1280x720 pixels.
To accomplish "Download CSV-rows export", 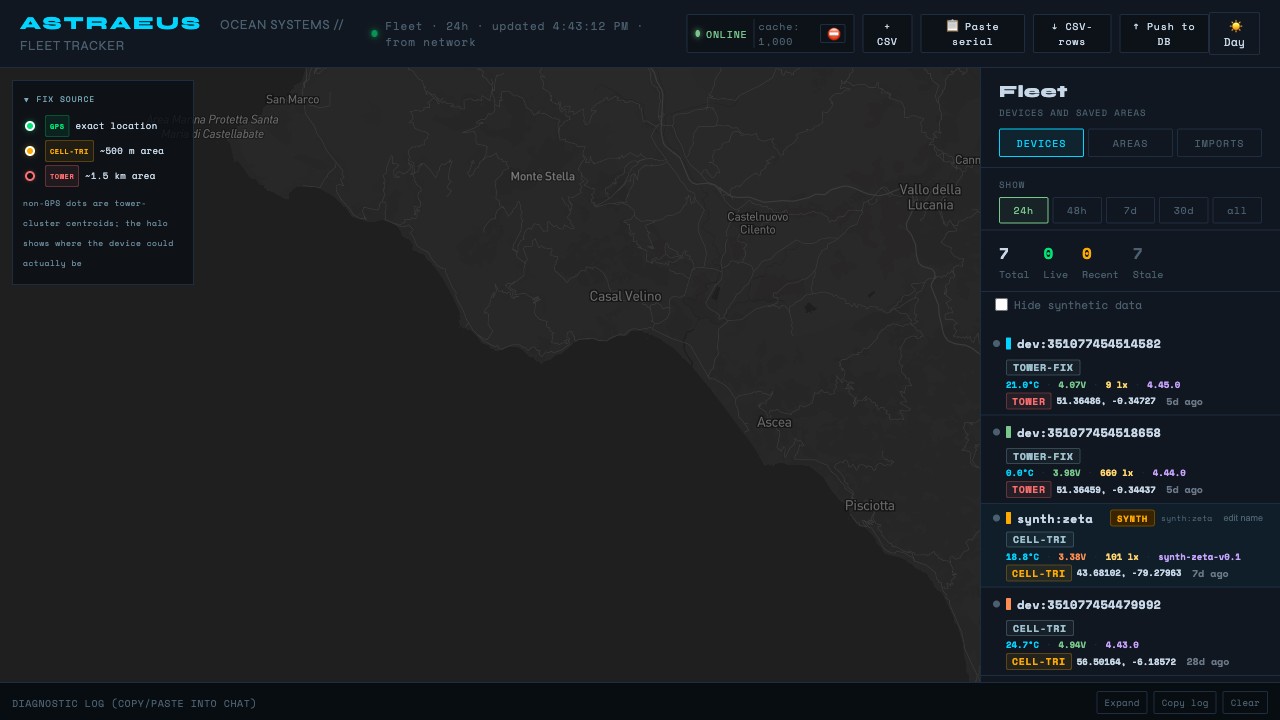I will coord(1072,34).
